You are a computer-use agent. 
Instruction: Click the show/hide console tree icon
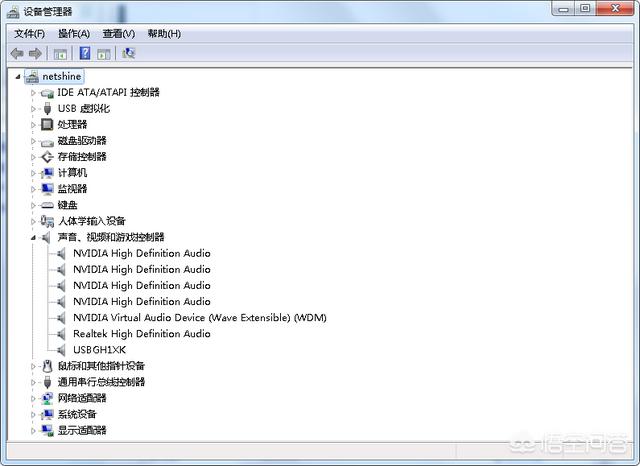click(60, 53)
